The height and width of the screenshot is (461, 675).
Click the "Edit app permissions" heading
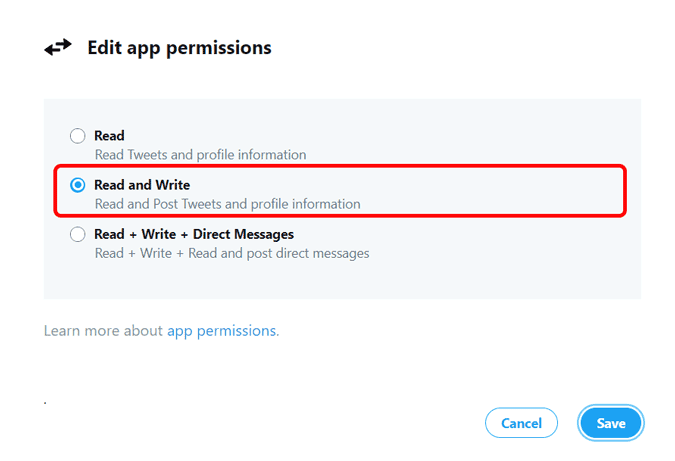(179, 47)
